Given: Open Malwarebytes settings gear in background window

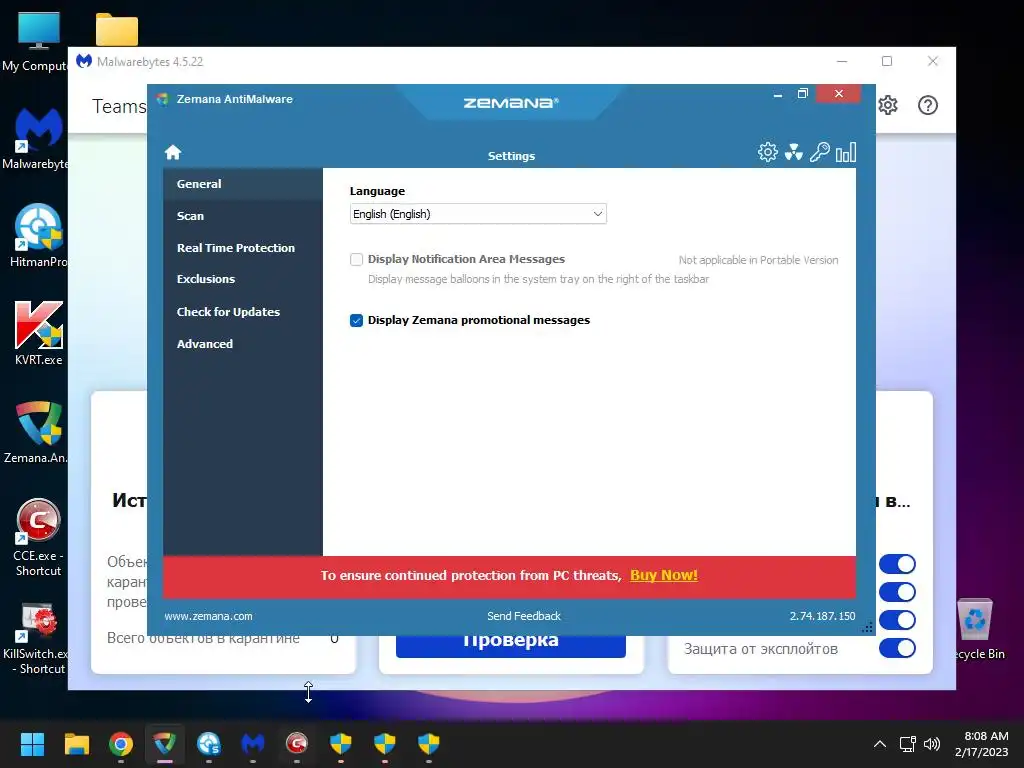Looking at the screenshot, I should (888, 105).
